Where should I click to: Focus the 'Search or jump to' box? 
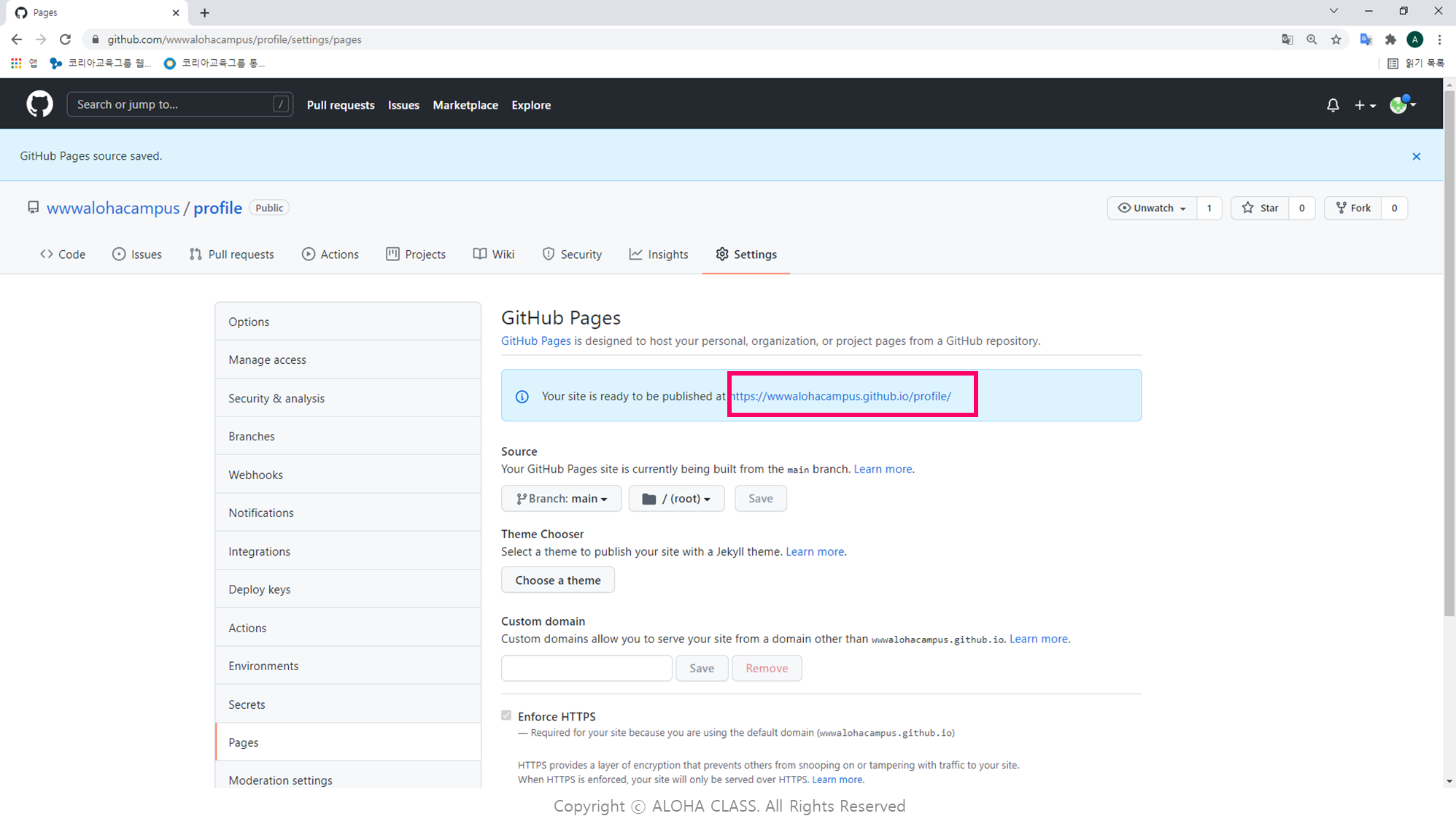point(180,104)
